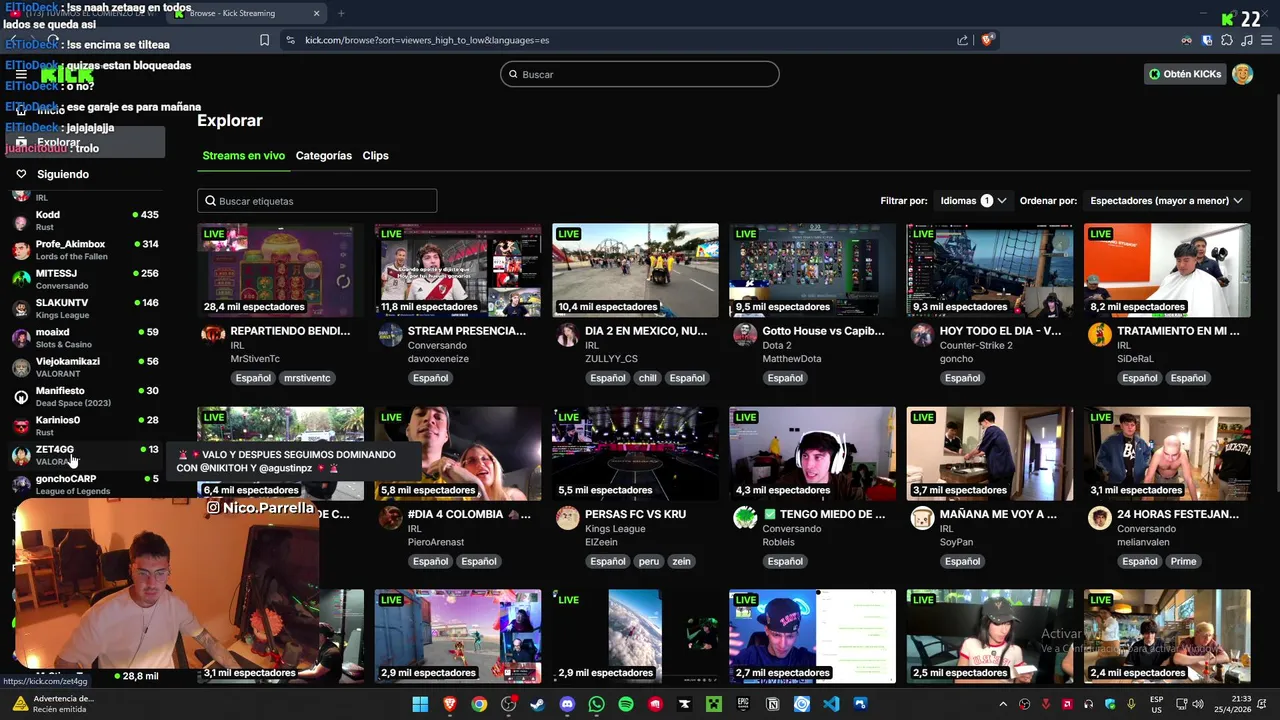Viewport: 1280px width, 720px height.
Task: Click the Prime tag under melianvalen
Action: (1184, 561)
